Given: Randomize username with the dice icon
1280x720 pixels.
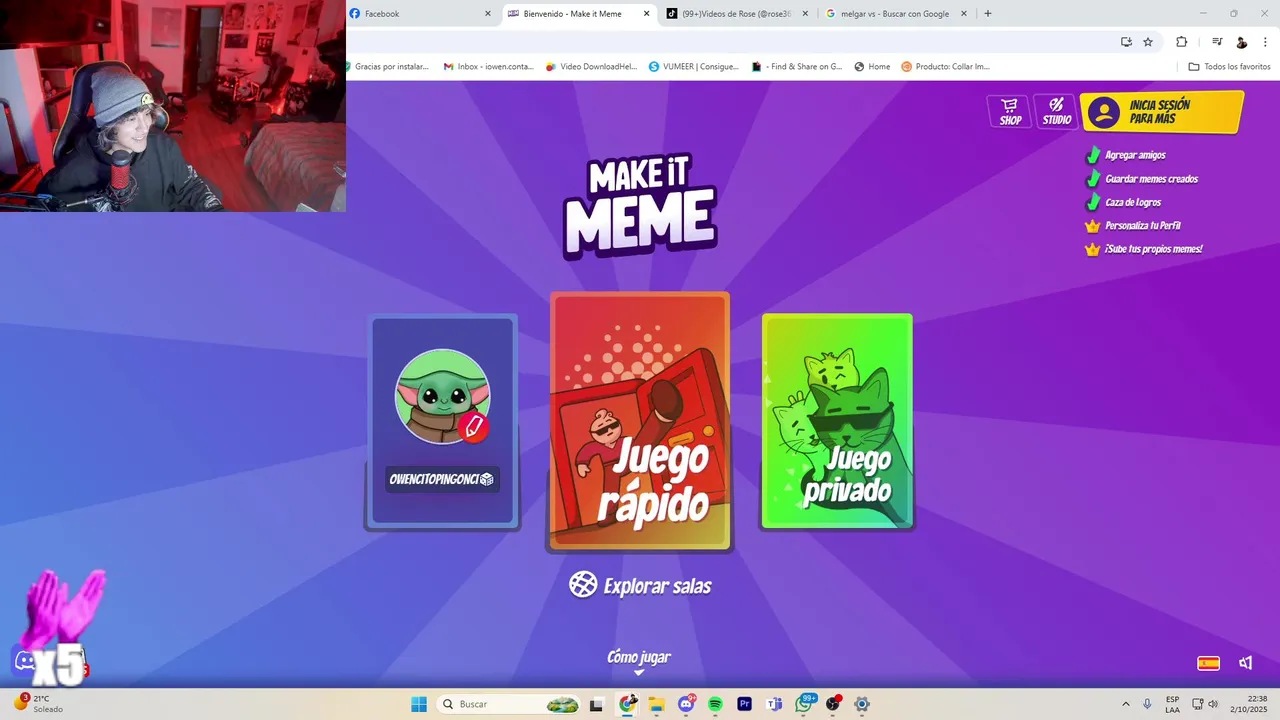Looking at the screenshot, I should [x=487, y=480].
